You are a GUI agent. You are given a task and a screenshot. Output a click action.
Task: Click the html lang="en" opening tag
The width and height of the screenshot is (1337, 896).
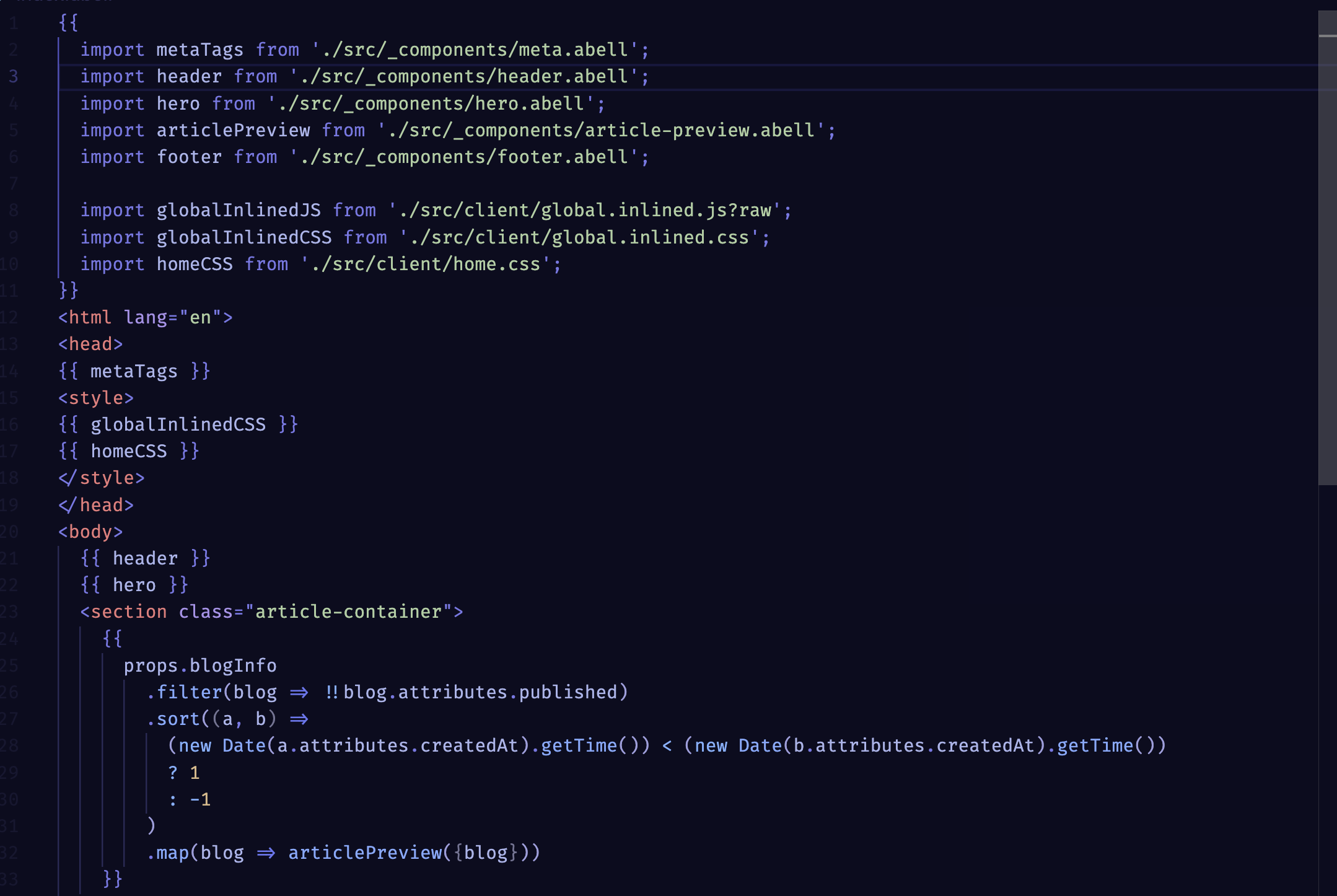point(146,317)
